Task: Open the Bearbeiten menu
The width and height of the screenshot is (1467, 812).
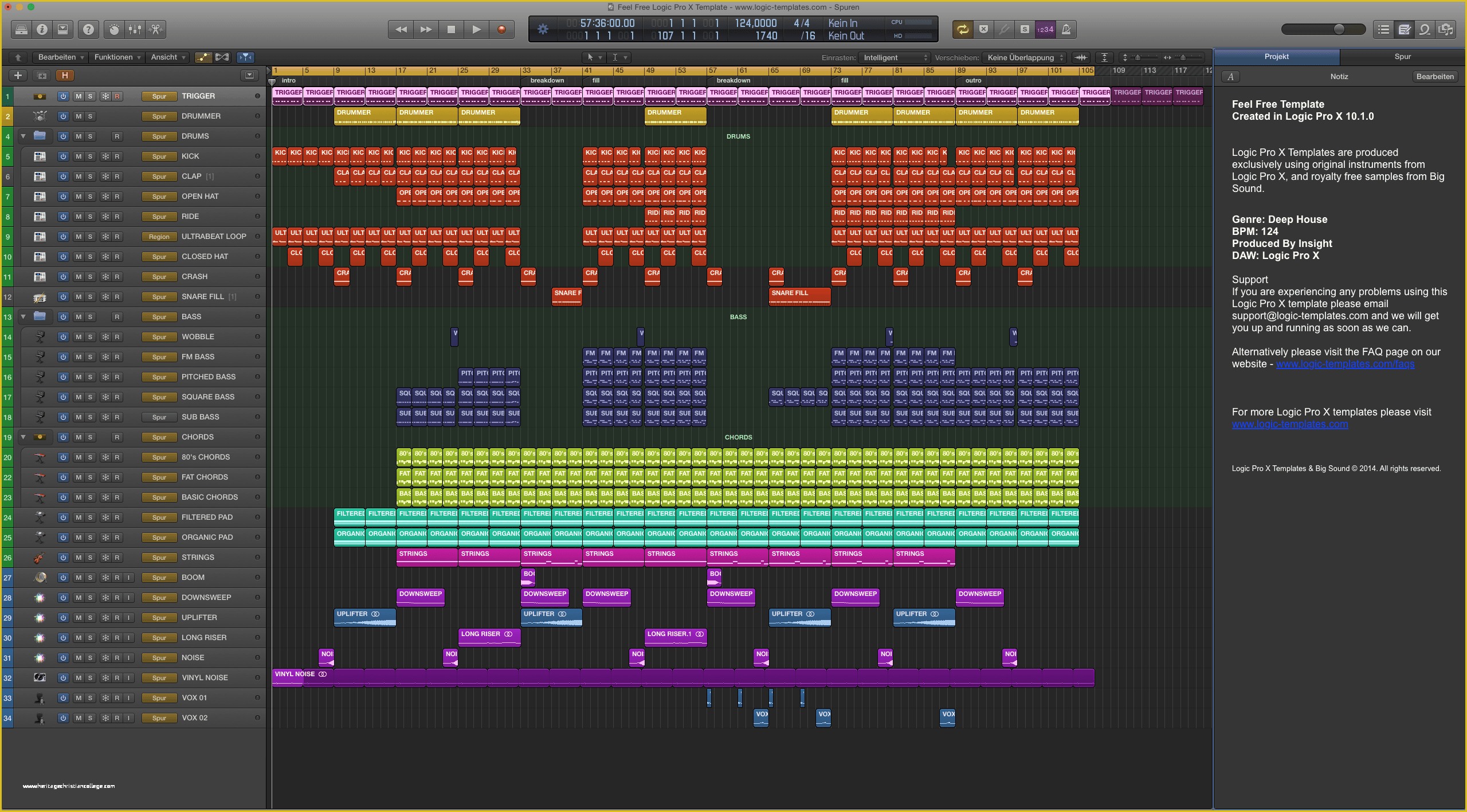Action: (61, 57)
